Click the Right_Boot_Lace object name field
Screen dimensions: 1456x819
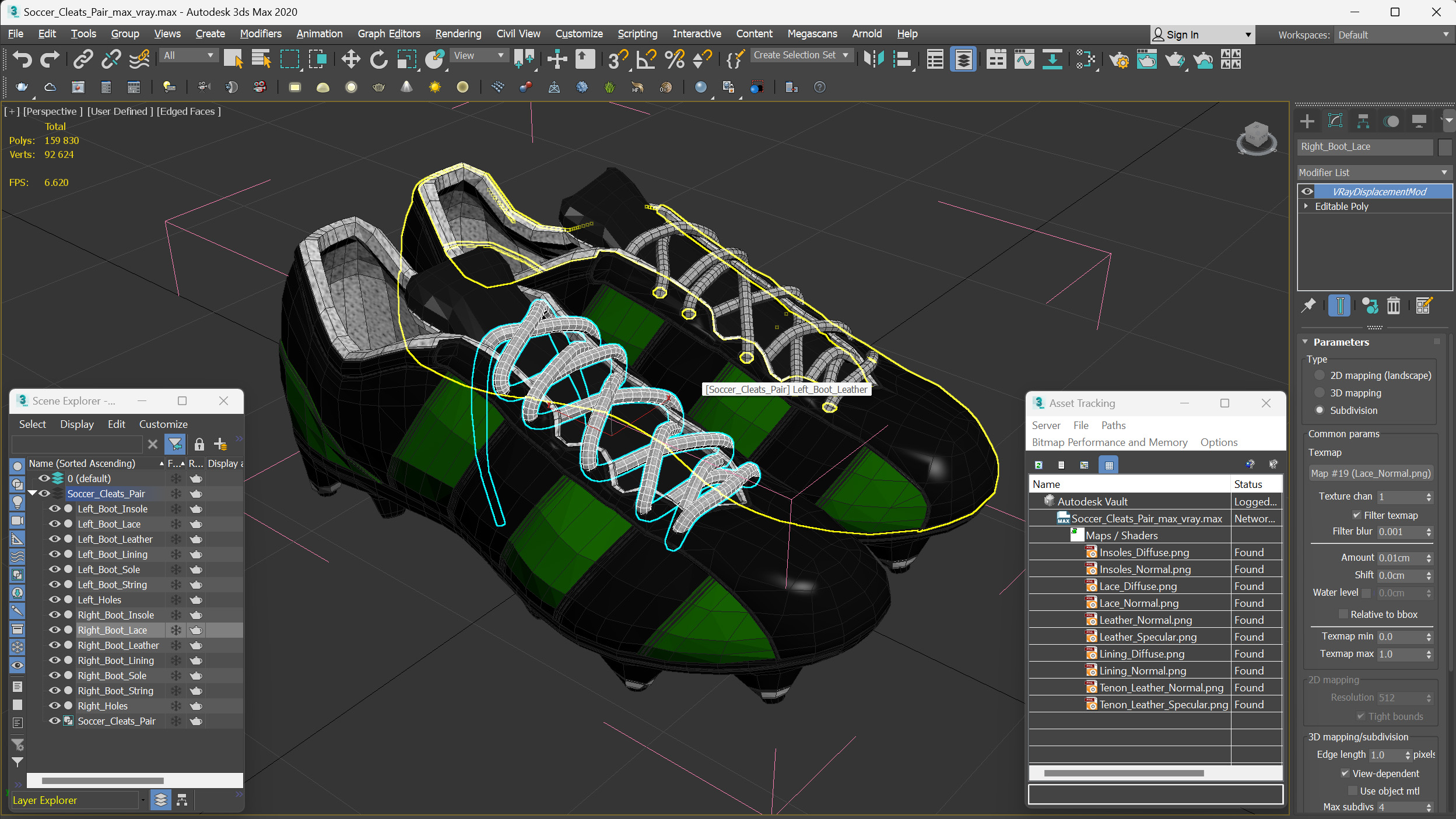[1365, 147]
